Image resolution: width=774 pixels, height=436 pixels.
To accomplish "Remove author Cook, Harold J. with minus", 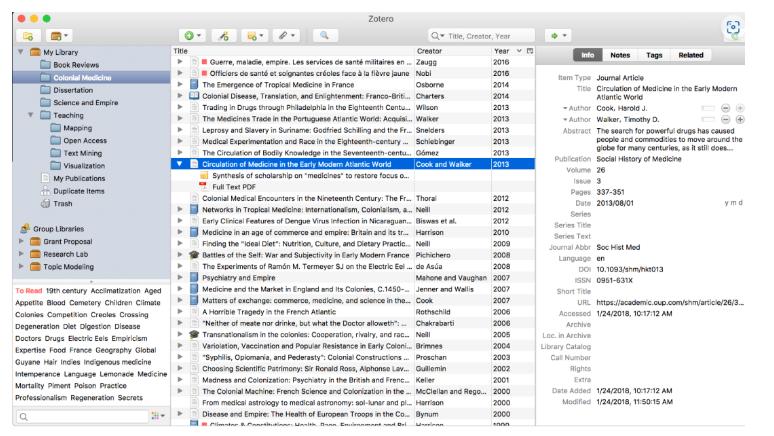I will (x=725, y=108).
